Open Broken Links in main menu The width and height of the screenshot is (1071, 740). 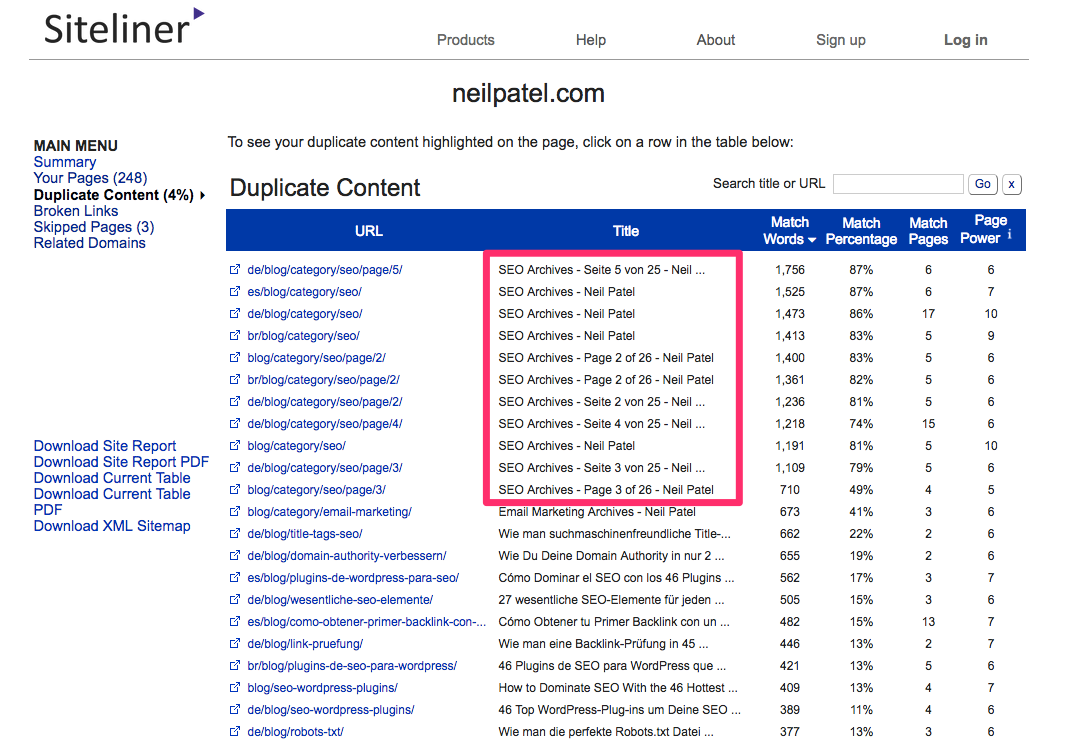pyautogui.click(x=76, y=211)
